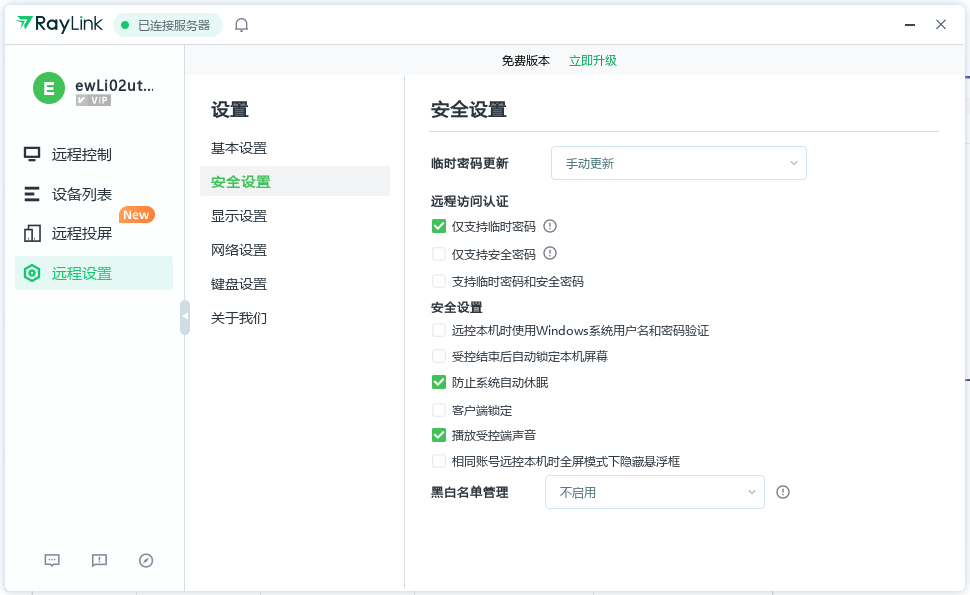Open the 临时密码更新 dropdown
970x595 pixels.
tap(678, 163)
